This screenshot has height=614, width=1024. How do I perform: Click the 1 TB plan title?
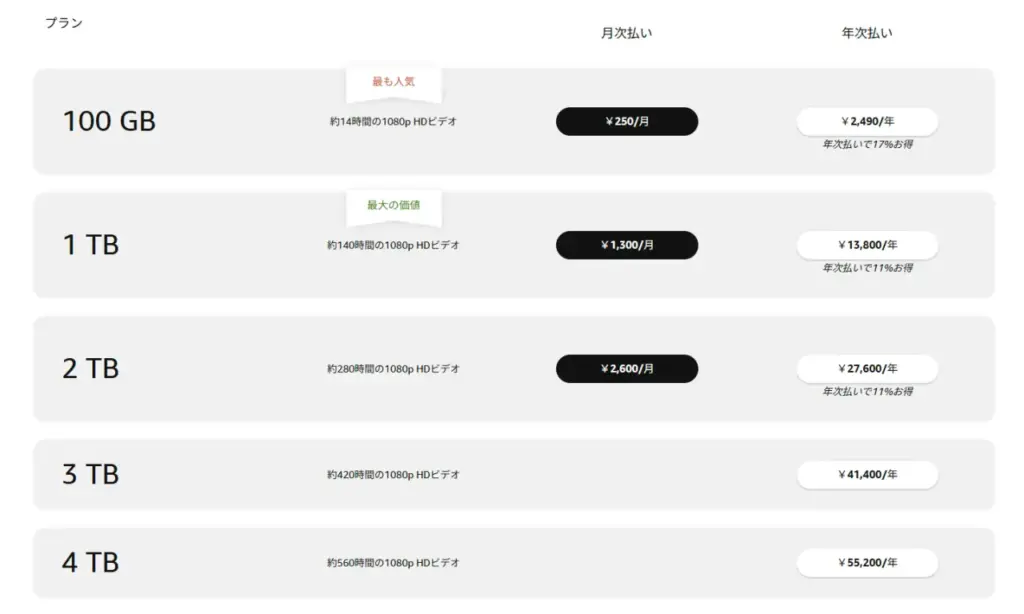91,245
